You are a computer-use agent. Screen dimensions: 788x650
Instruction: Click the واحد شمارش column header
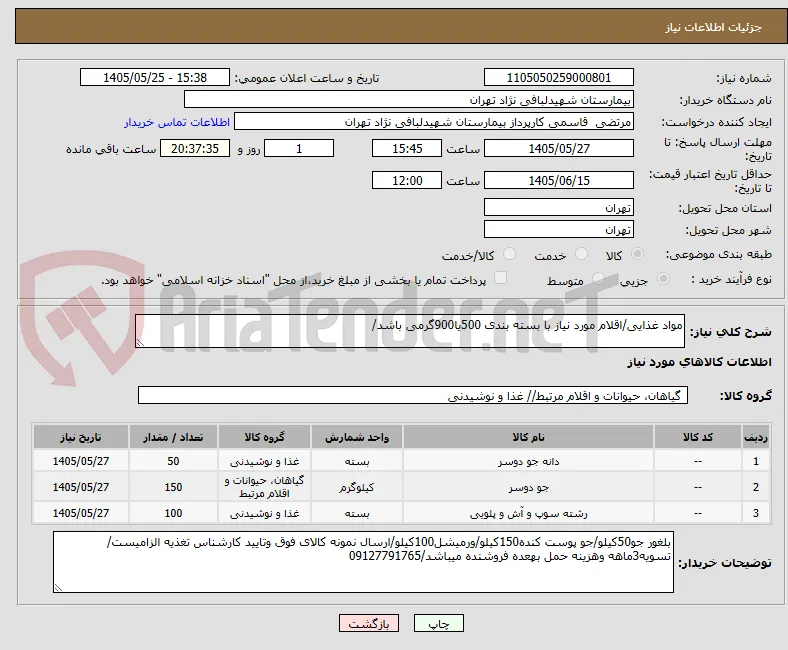tap(357, 437)
